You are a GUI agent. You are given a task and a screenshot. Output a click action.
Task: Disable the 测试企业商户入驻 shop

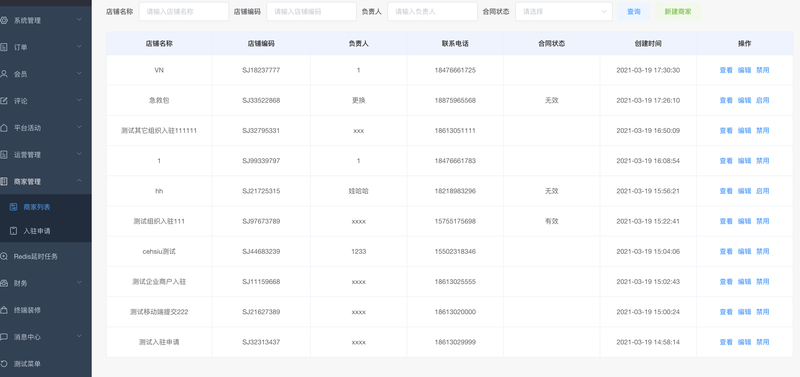click(x=762, y=282)
